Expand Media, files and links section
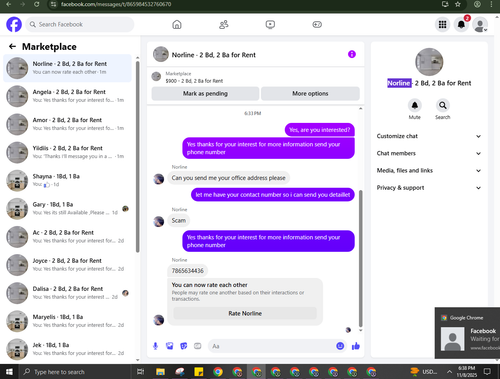 click(429, 170)
